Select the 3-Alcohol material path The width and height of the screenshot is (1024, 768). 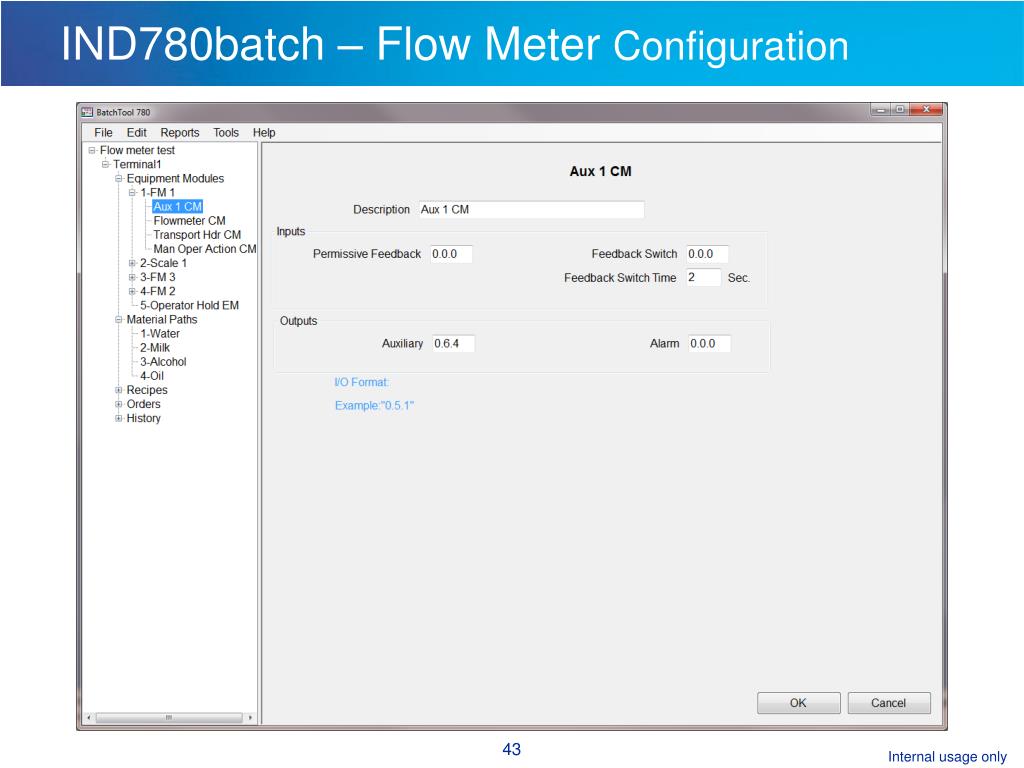click(x=163, y=362)
